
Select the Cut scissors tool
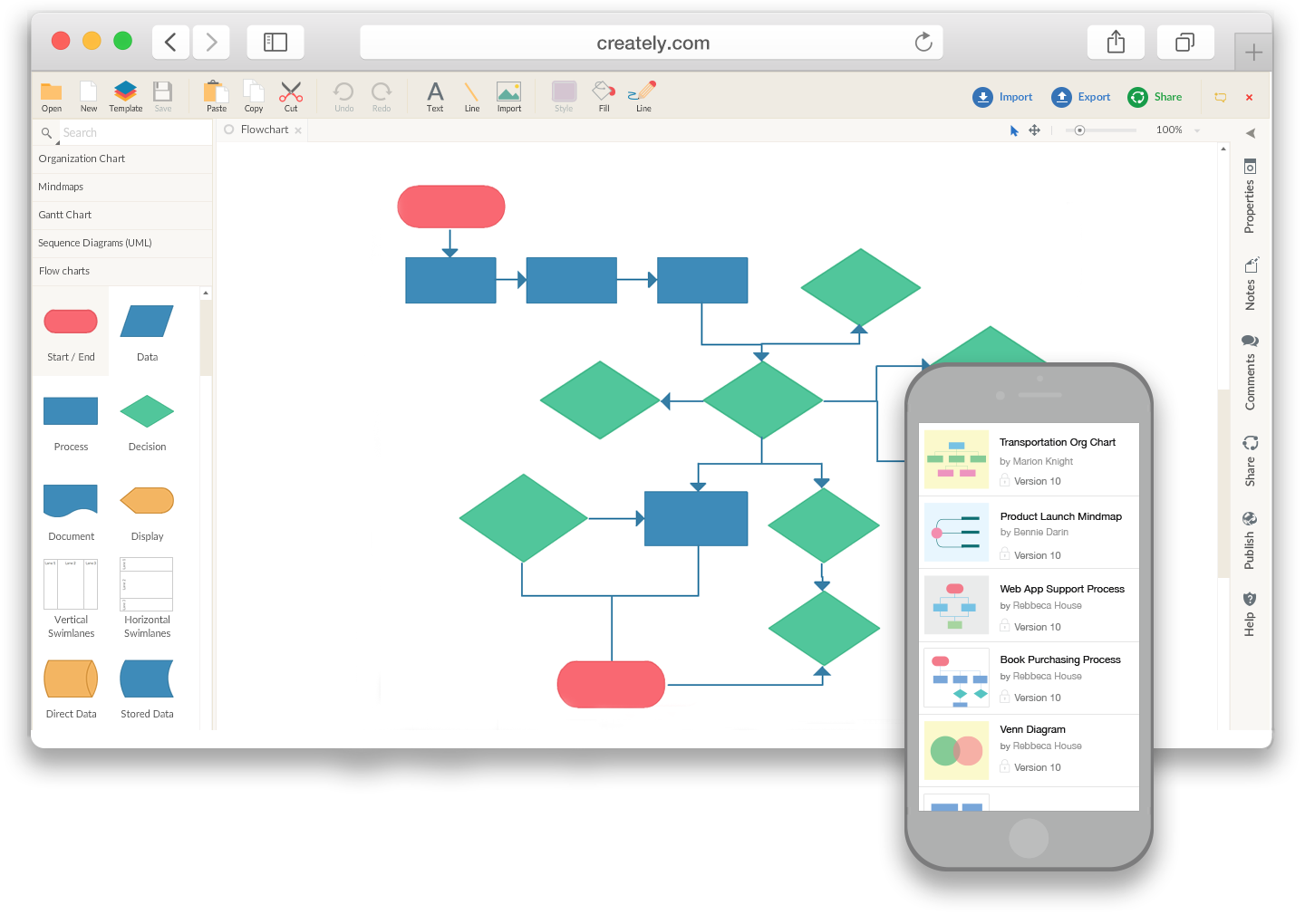290,95
